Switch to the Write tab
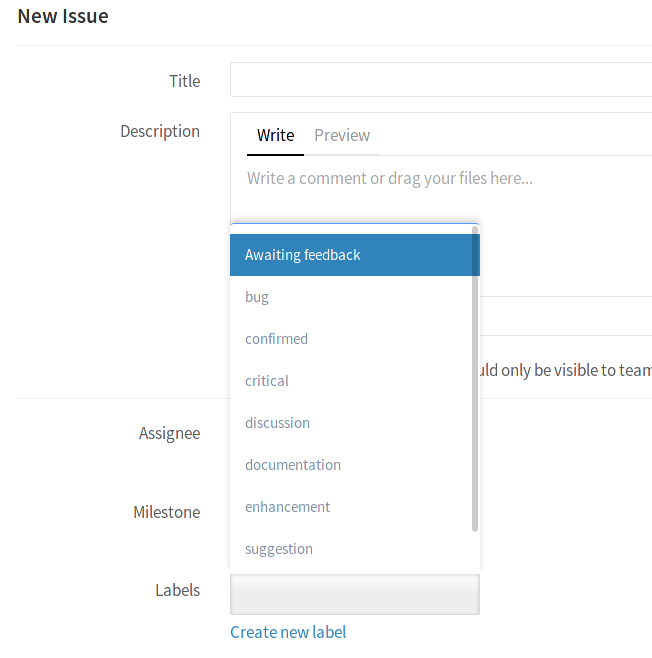Viewport: 652px width, 658px height. pyautogui.click(x=275, y=136)
